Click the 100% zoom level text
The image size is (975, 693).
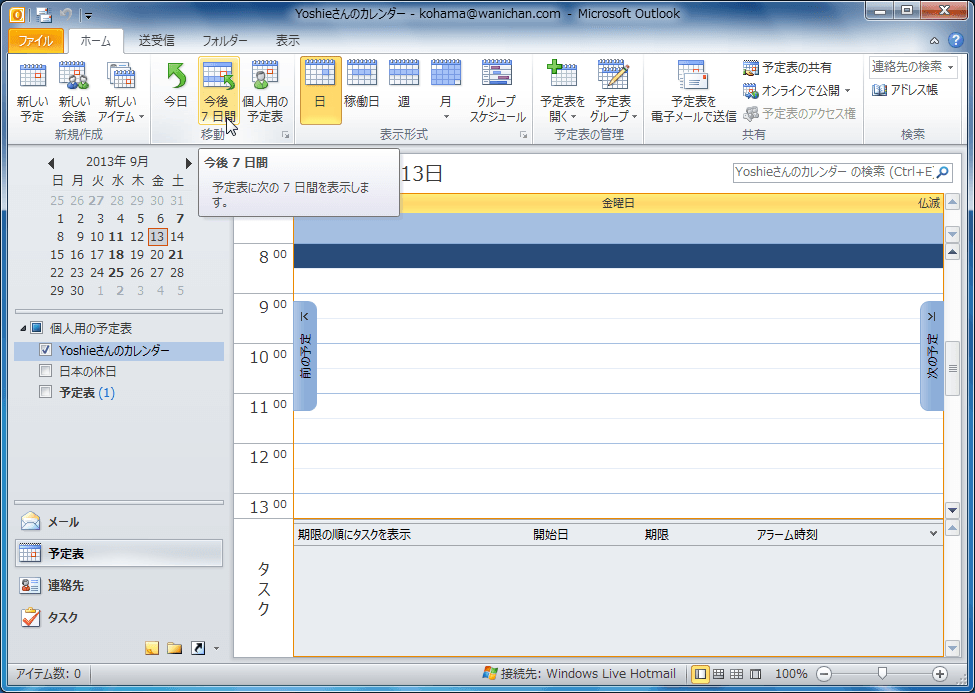point(791,674)
